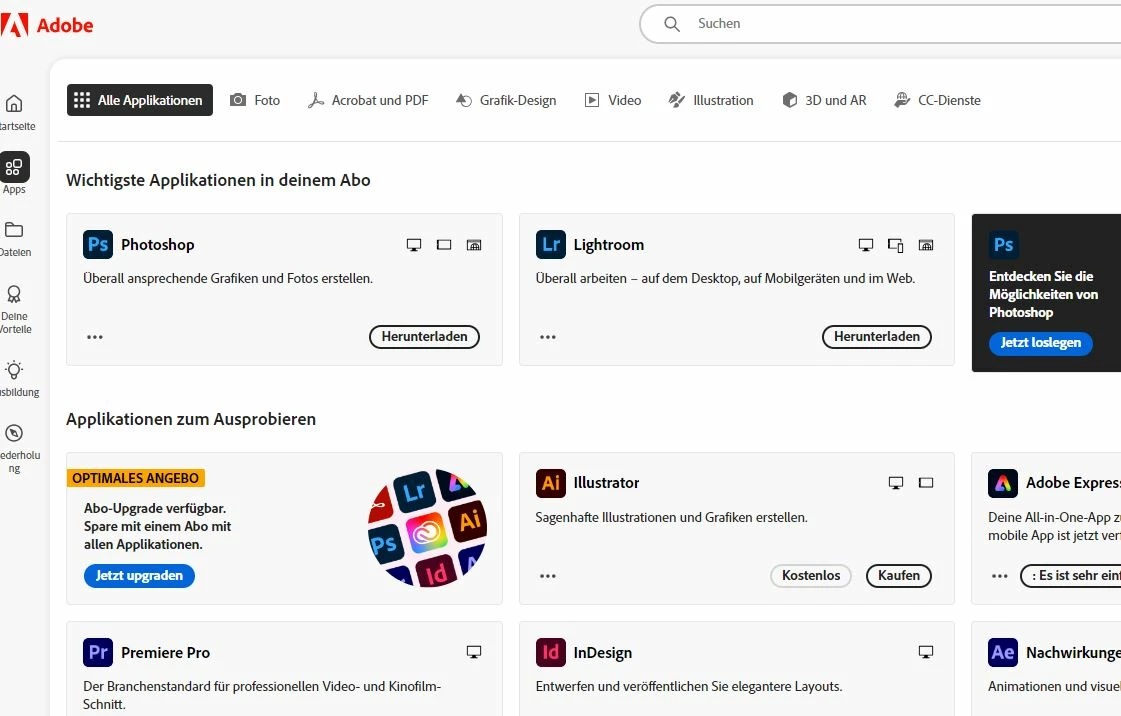The height and width of the screenshot is (716, 1121).
Task: Click the Creative Cloud apps circle image
Action: [x=428, y=528]
